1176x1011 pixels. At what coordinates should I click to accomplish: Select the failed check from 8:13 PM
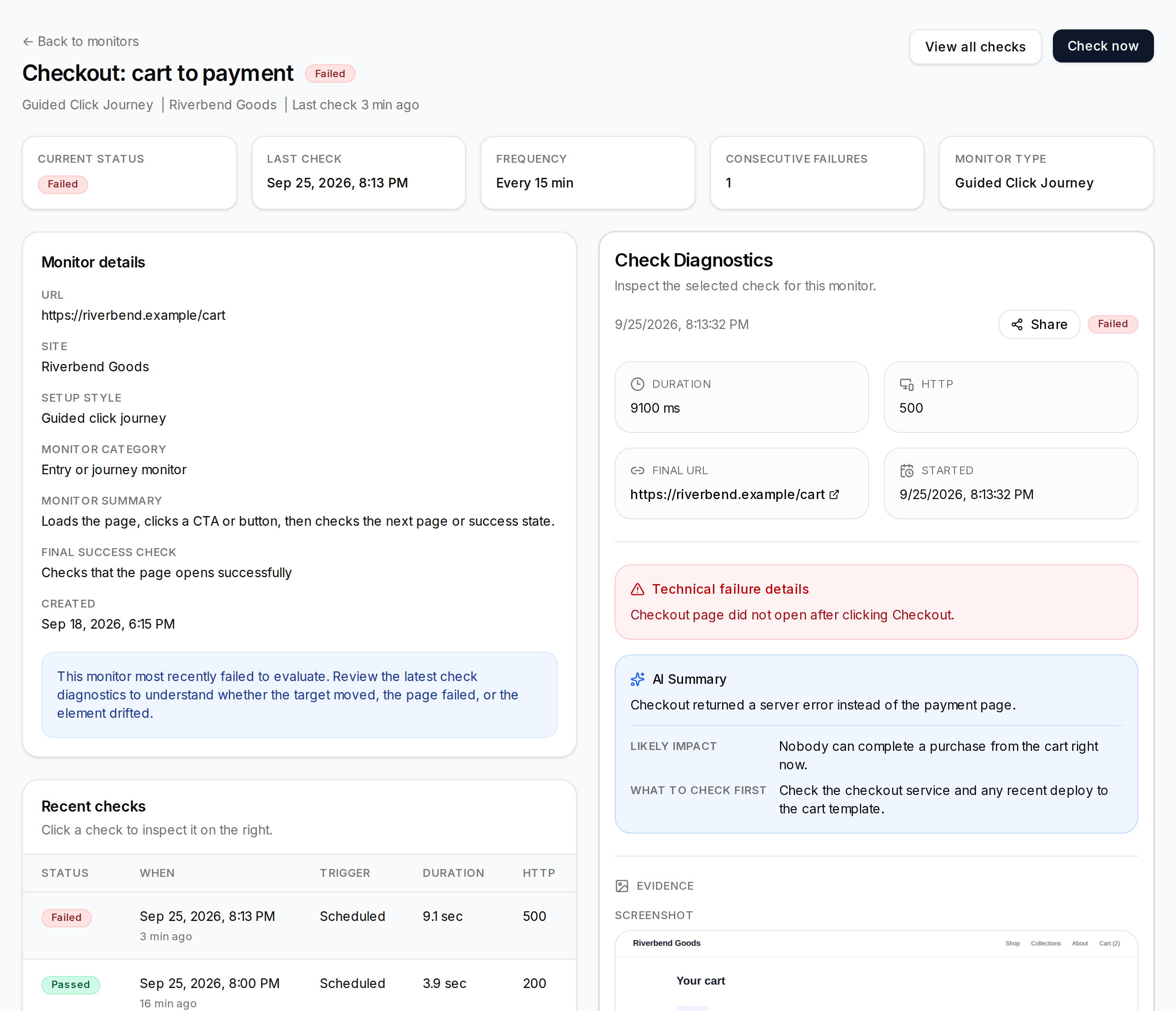(299, 925)
